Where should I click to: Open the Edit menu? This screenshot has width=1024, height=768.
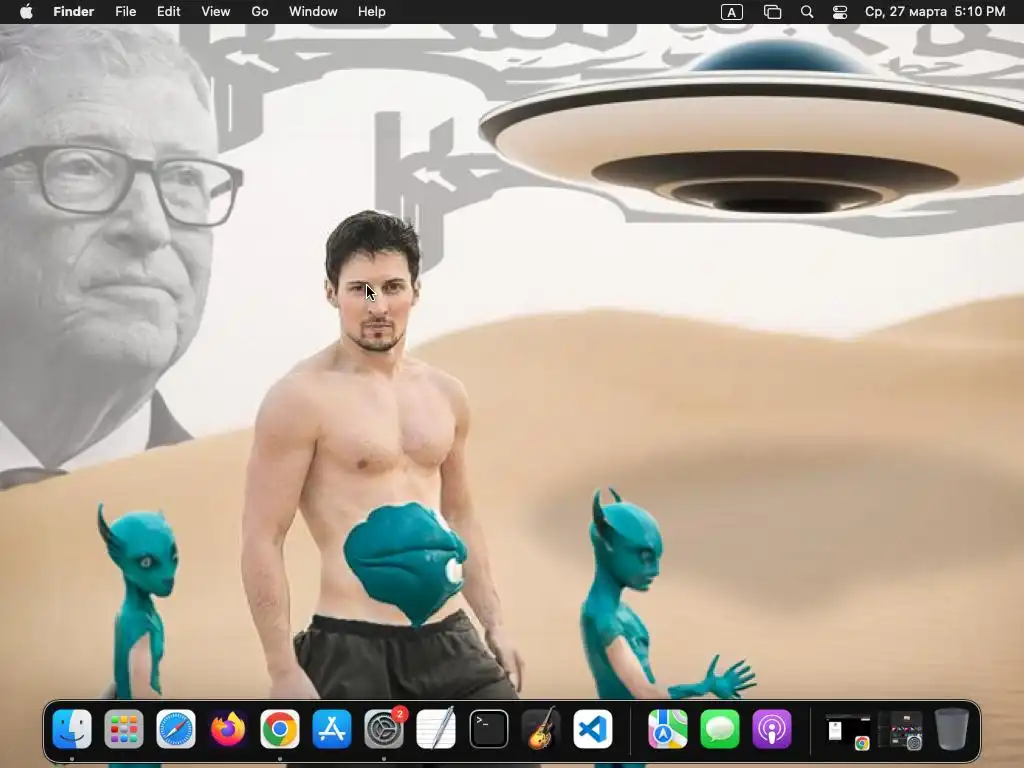[168, 12]
